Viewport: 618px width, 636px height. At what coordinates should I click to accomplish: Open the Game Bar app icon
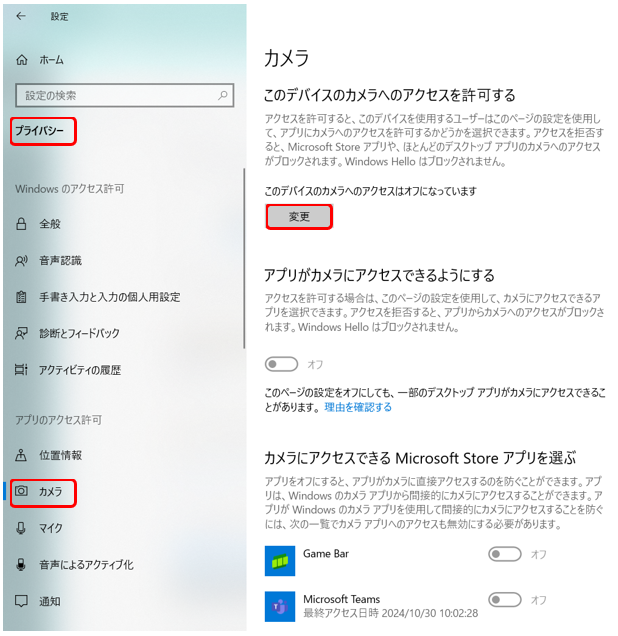click(x=280, y=561)
